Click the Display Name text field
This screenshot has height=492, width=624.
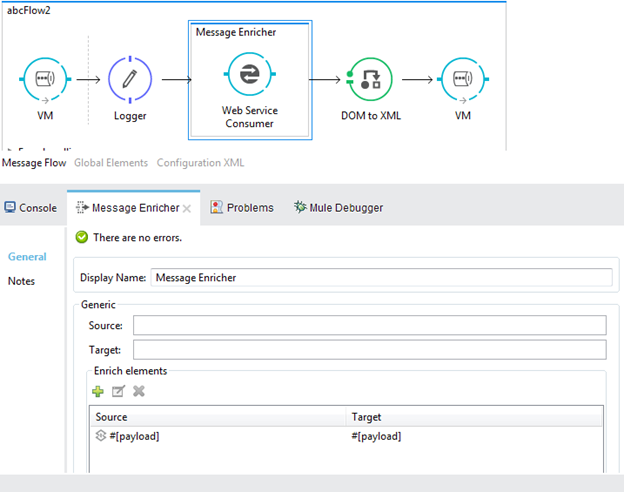(380, 277)
